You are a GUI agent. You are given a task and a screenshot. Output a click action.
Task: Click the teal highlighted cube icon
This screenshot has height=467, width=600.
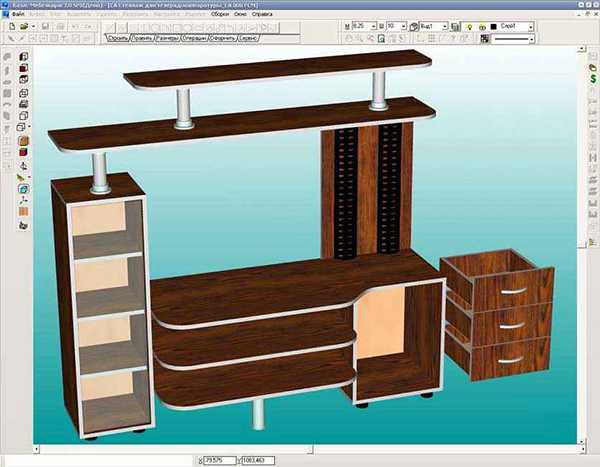click(x=24, y=188)
